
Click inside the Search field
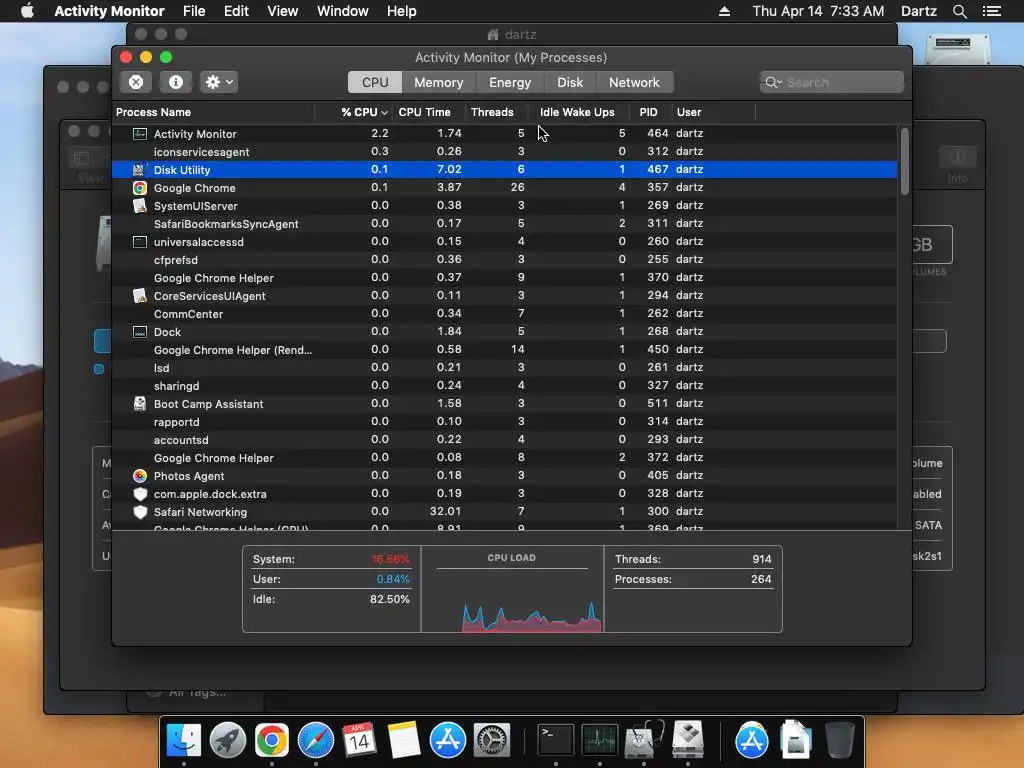[x=831, y=82]
